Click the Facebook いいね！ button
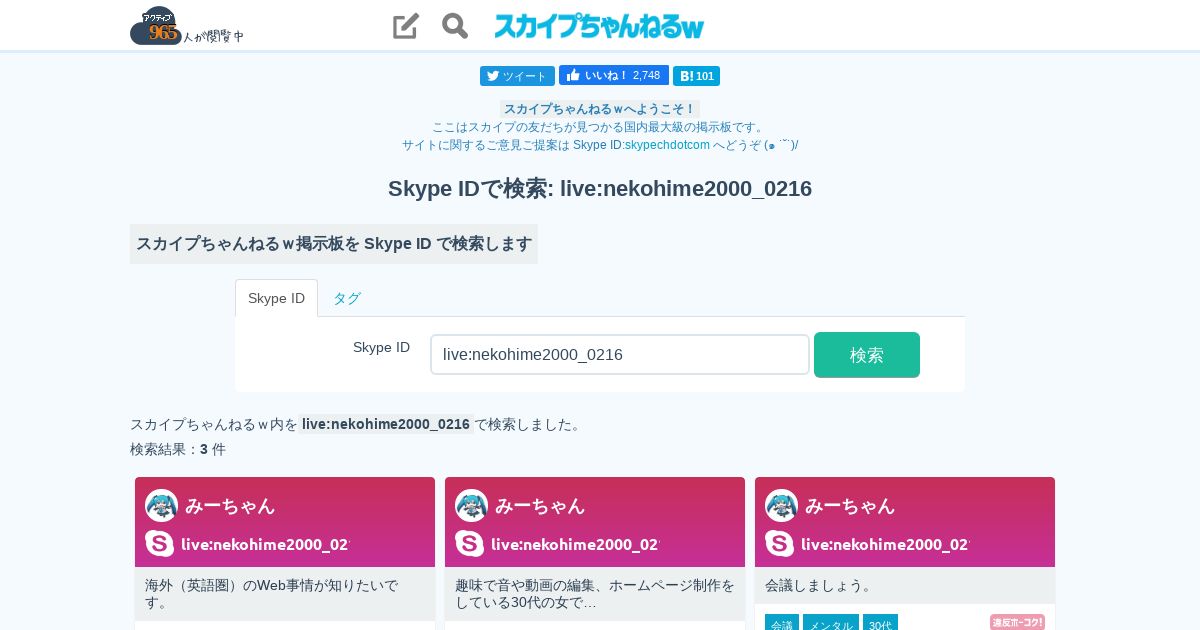The image size is (1200, 630). point(614,75)
